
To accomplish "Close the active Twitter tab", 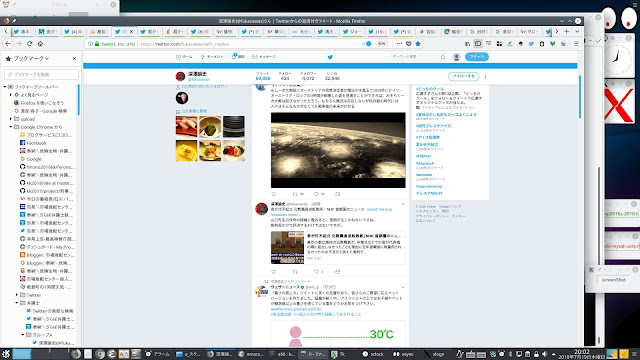I will click(131, 31).
